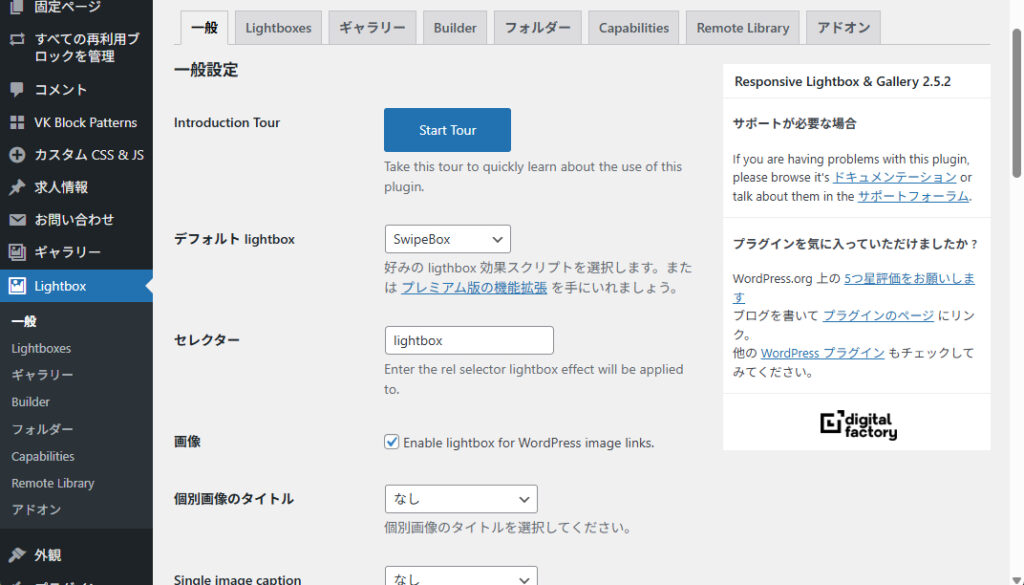Open お問い合わせ in the sidebar
The width and height of the screenshot is (1024, 585).
(76, 220)
